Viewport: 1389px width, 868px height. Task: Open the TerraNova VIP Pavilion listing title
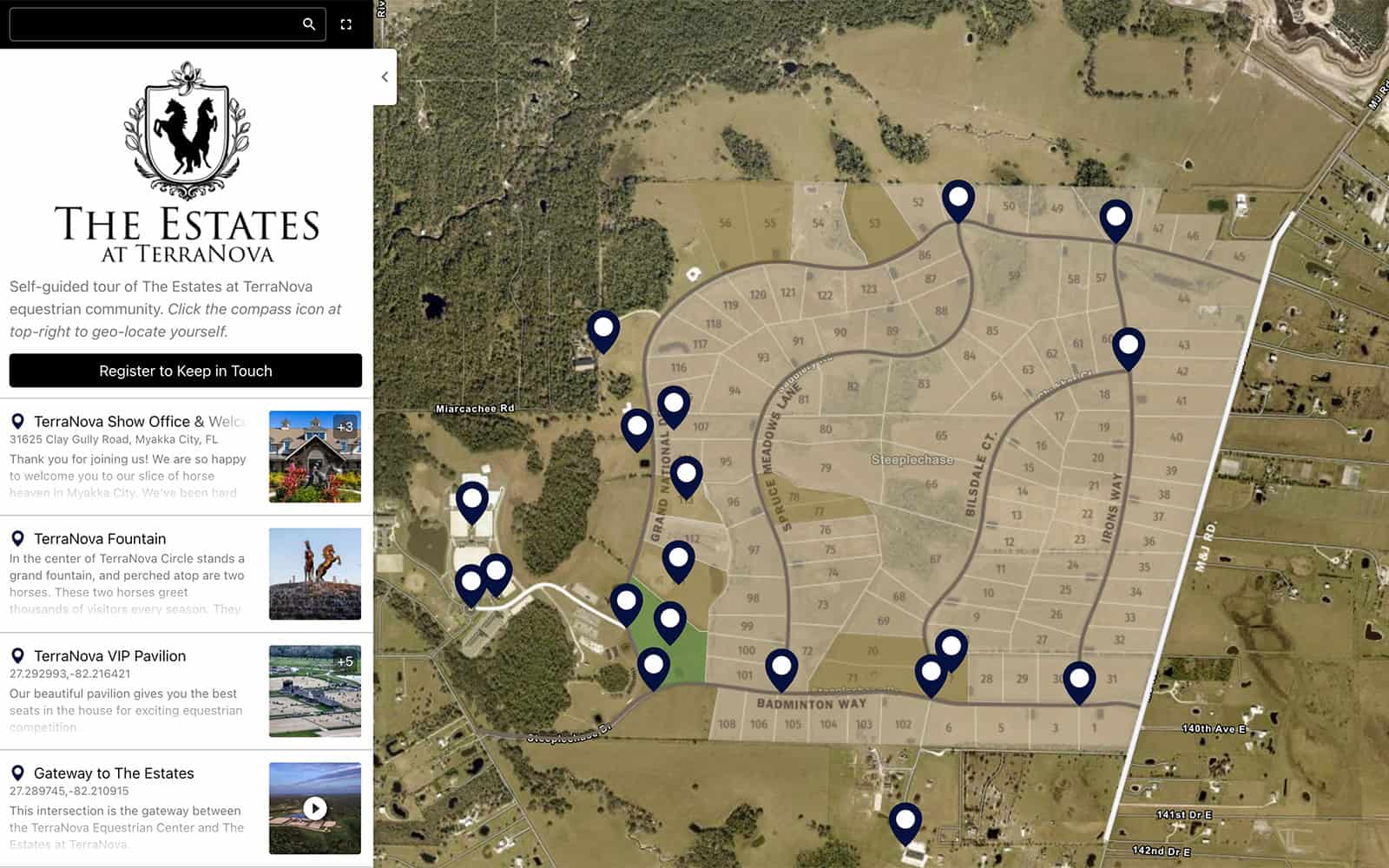pos(110,656)
